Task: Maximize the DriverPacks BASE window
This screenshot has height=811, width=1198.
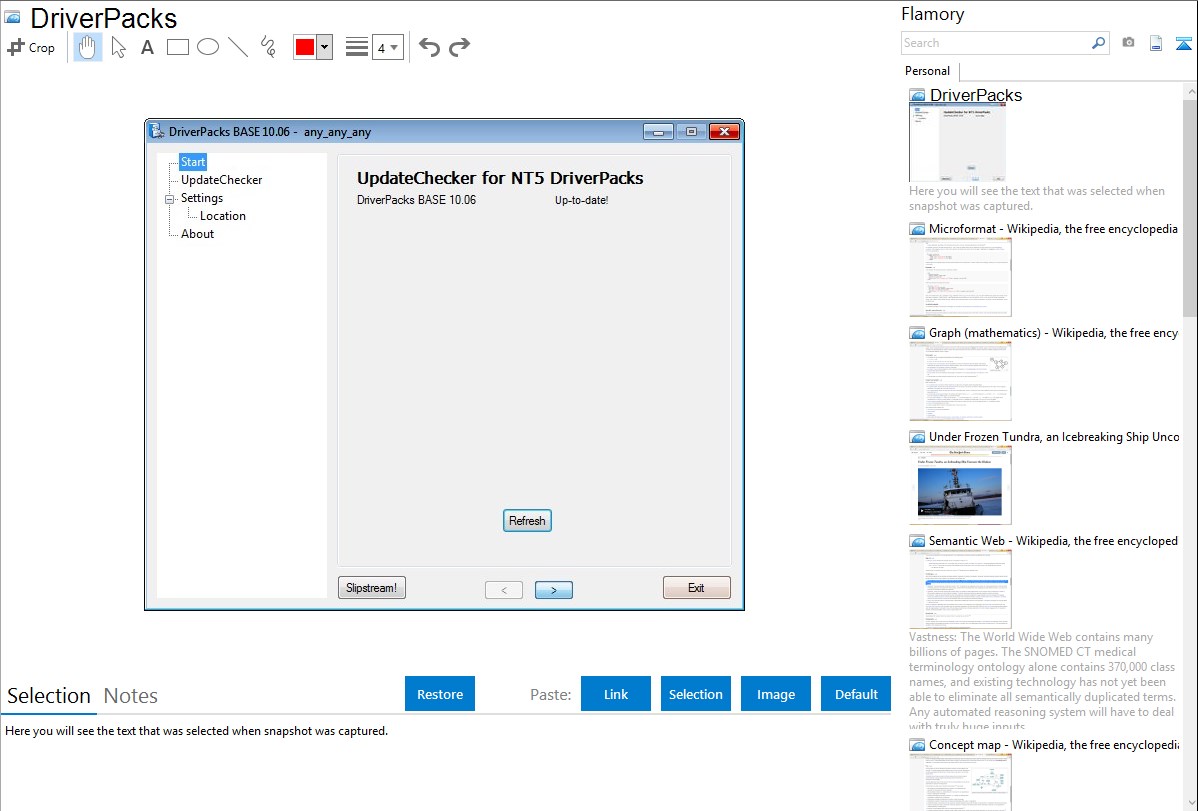Action: coord(691,131)
